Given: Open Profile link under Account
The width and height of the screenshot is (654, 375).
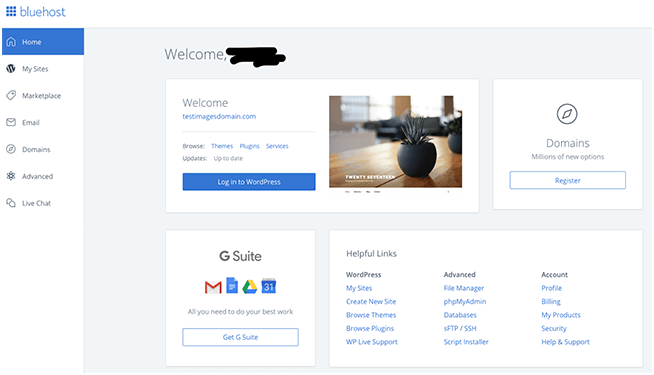Looking at the screenshot, I should point(551,288).
